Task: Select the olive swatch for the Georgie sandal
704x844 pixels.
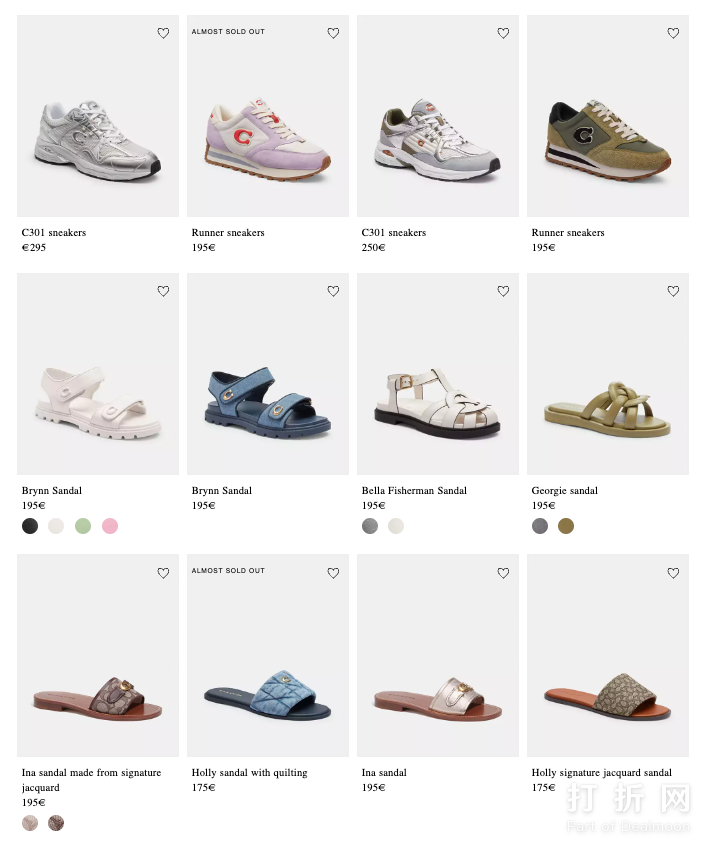Action: pyautogui.click(x=566, y=526)
